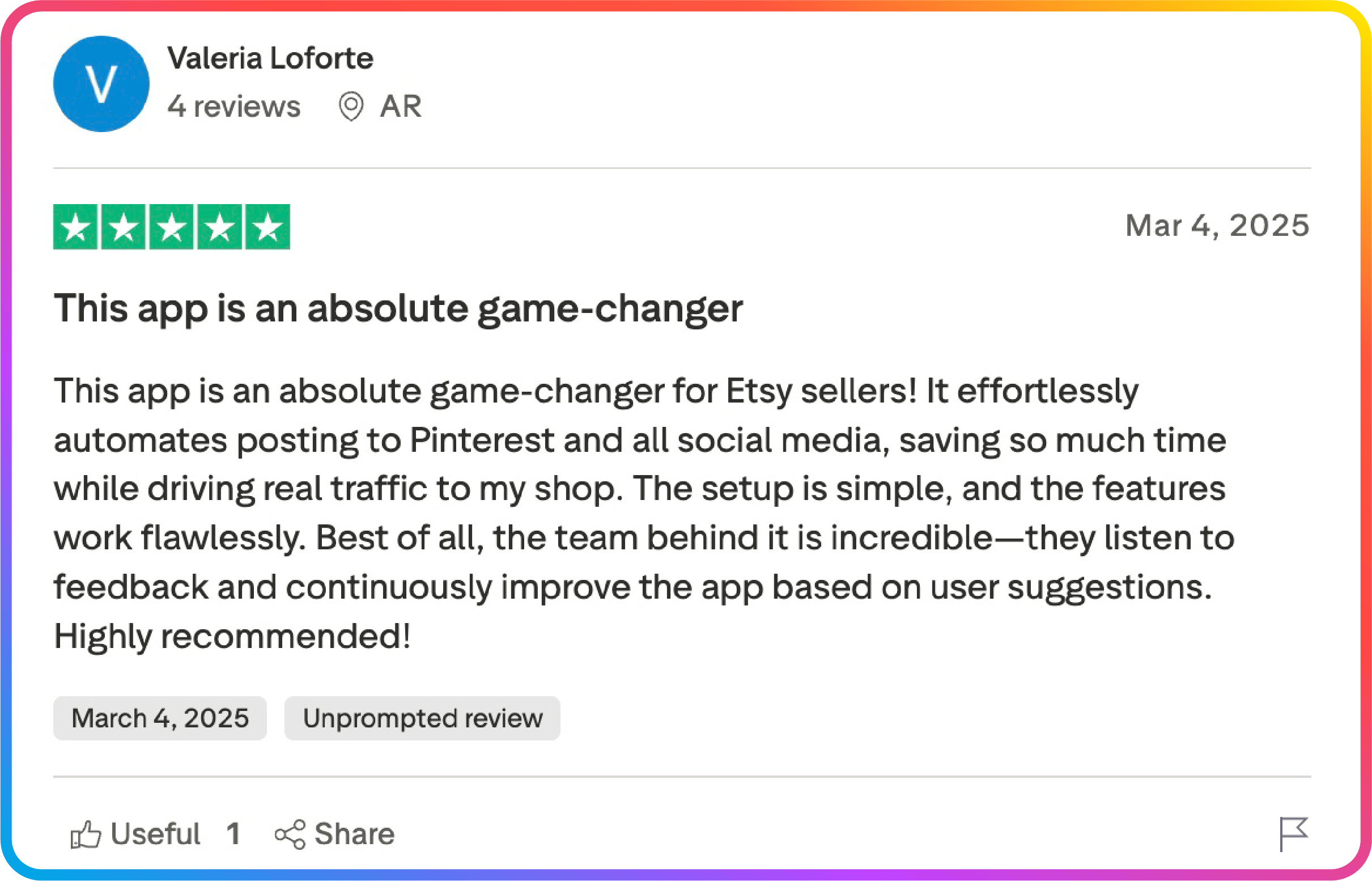Report the review with the flag icon
Screen dimensions: 1372x881
click(1293, 833)
